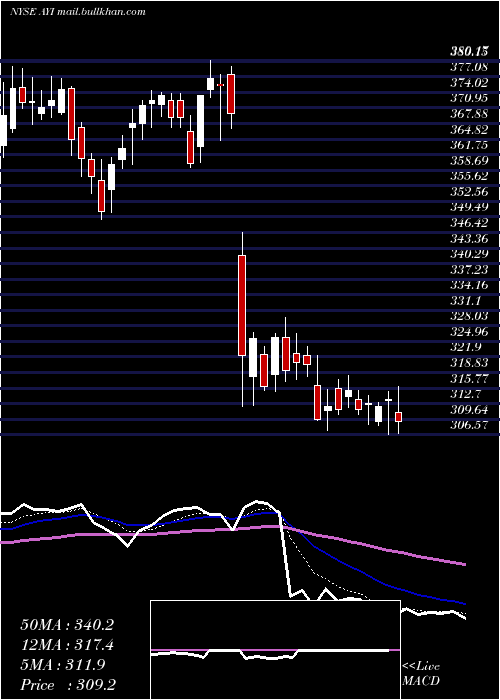
Task: Select the 321.9 price axis label
Action: click(x=466, y=348)
